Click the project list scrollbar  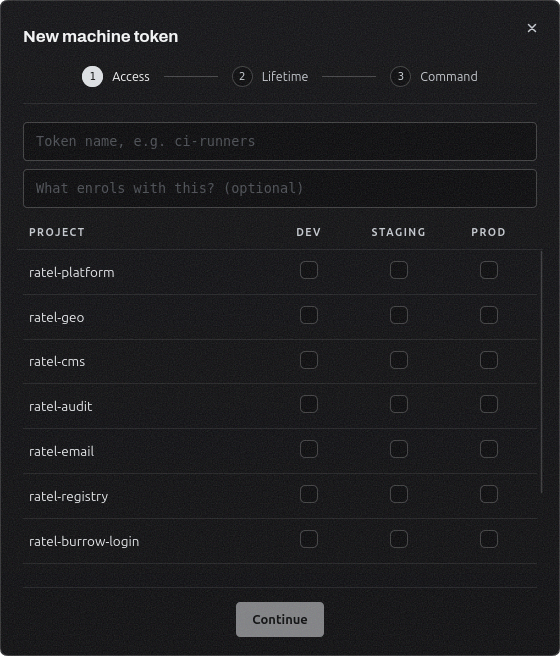click(x=542, y=372)
